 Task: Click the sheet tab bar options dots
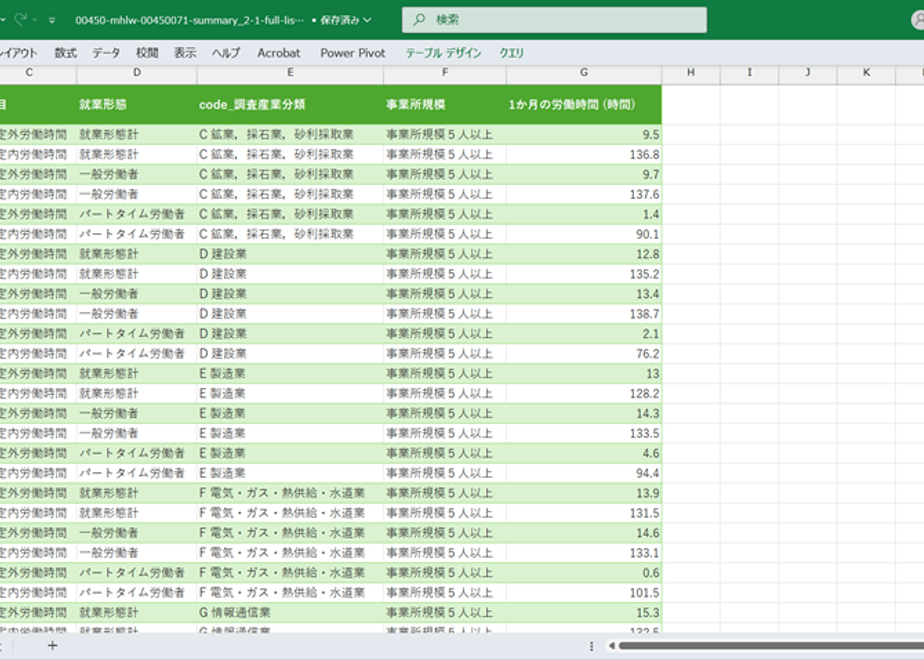point(591,646)
